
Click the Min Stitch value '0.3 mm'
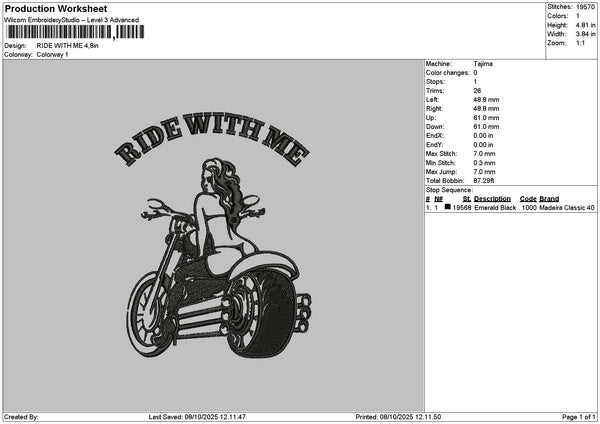coord(484,163)
